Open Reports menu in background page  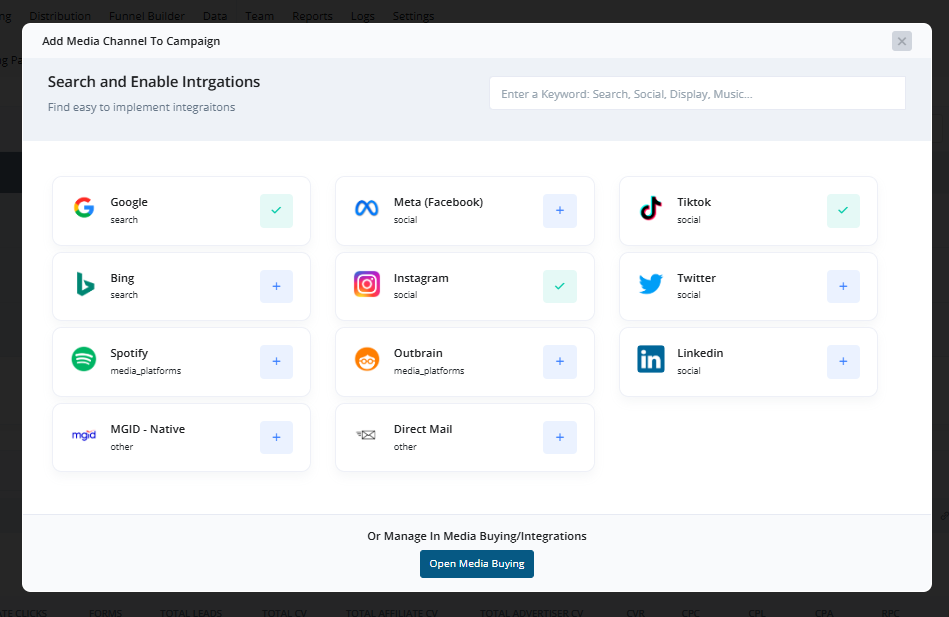[312, 16]
